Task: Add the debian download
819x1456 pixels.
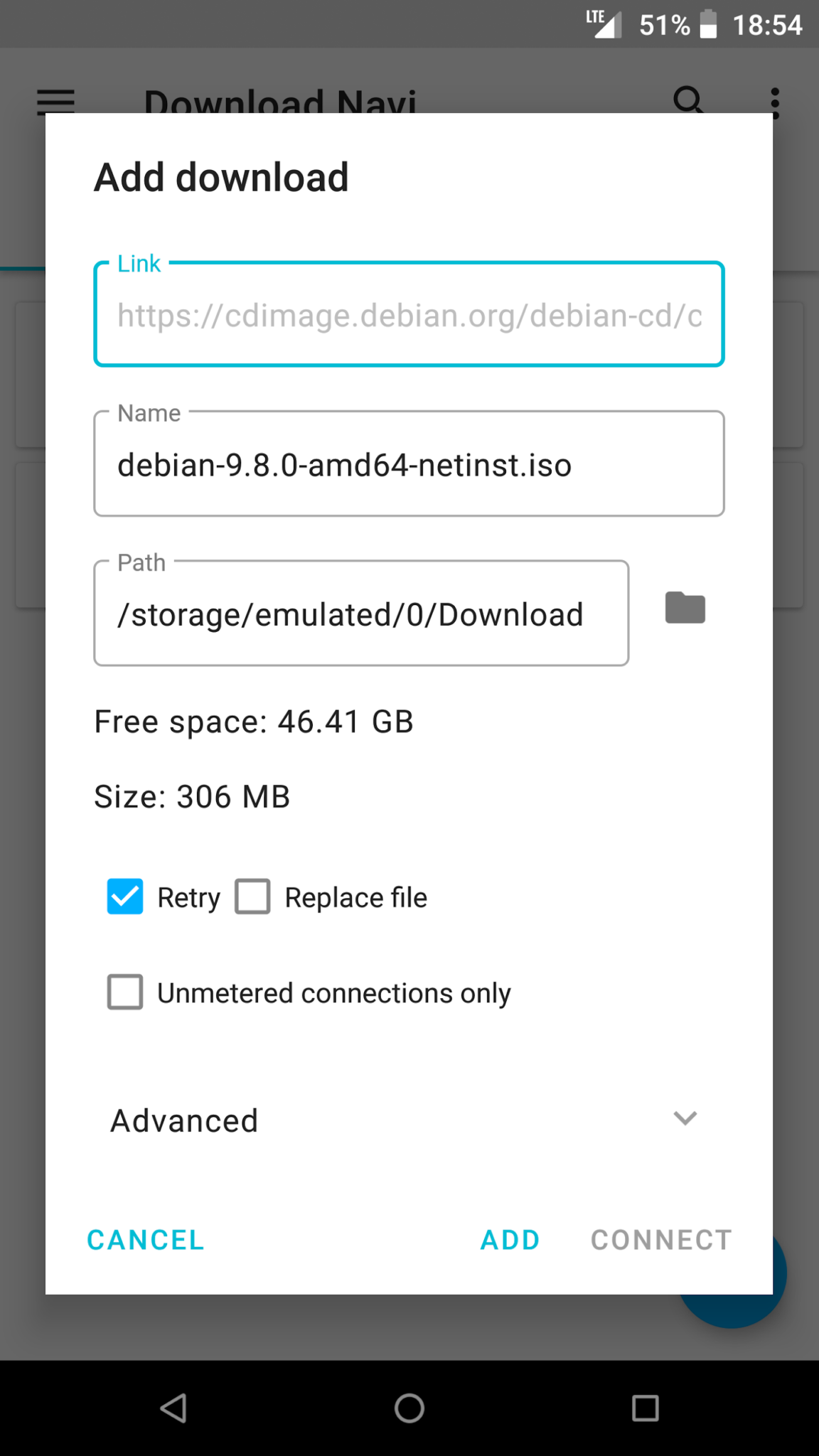Action: 509,1239
